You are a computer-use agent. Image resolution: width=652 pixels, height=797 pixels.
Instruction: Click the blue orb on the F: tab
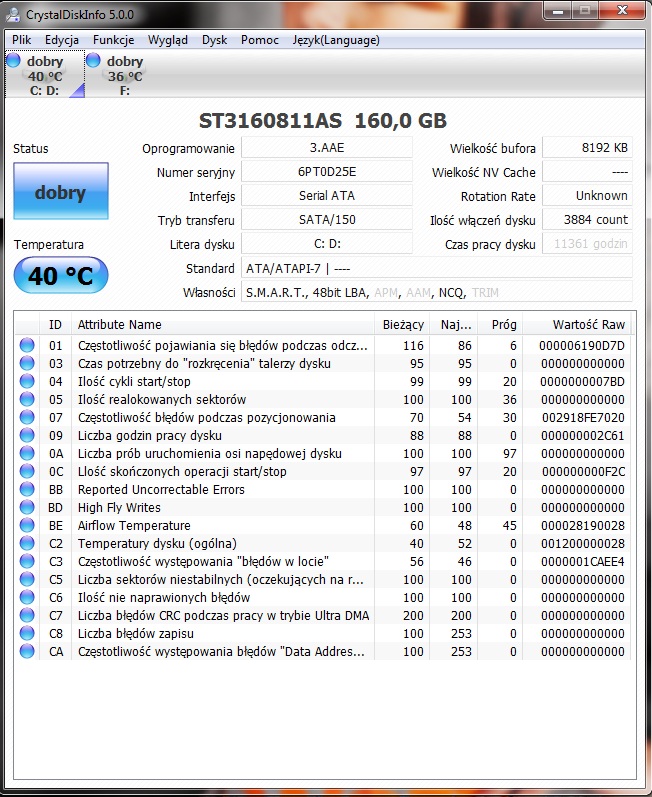(94, 60)
